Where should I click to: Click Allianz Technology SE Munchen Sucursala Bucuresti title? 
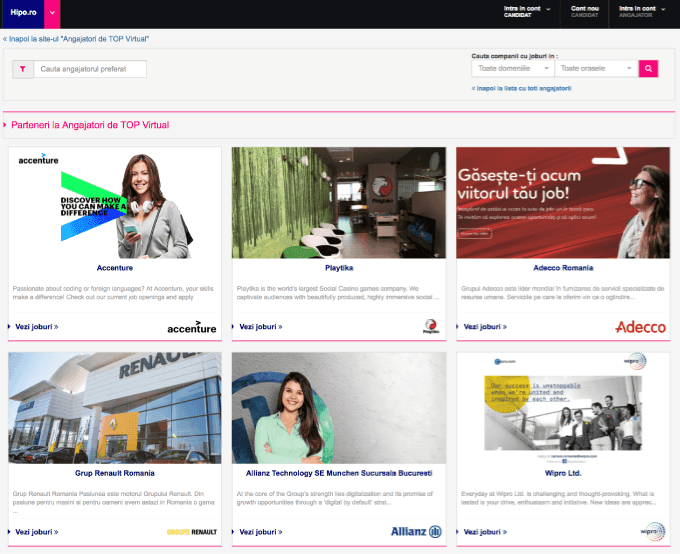coord(339,473)
